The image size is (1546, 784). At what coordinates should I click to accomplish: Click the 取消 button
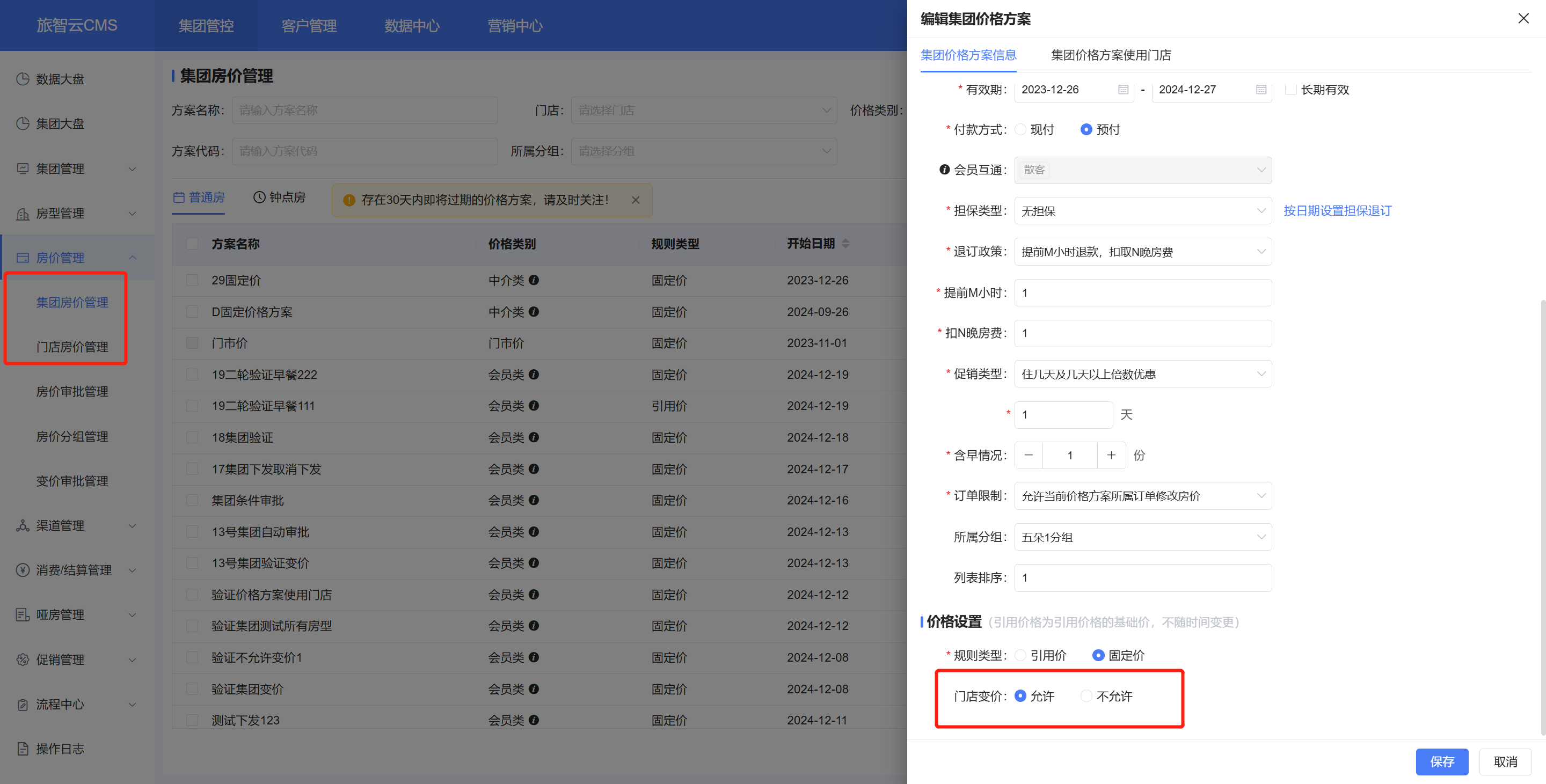(x=1505, y=762)
